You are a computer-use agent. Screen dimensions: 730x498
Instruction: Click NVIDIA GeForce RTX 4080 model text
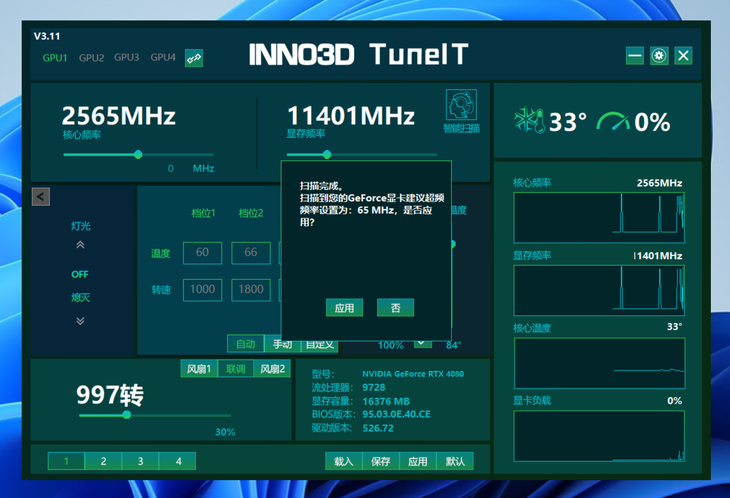(x=413, y=374)
